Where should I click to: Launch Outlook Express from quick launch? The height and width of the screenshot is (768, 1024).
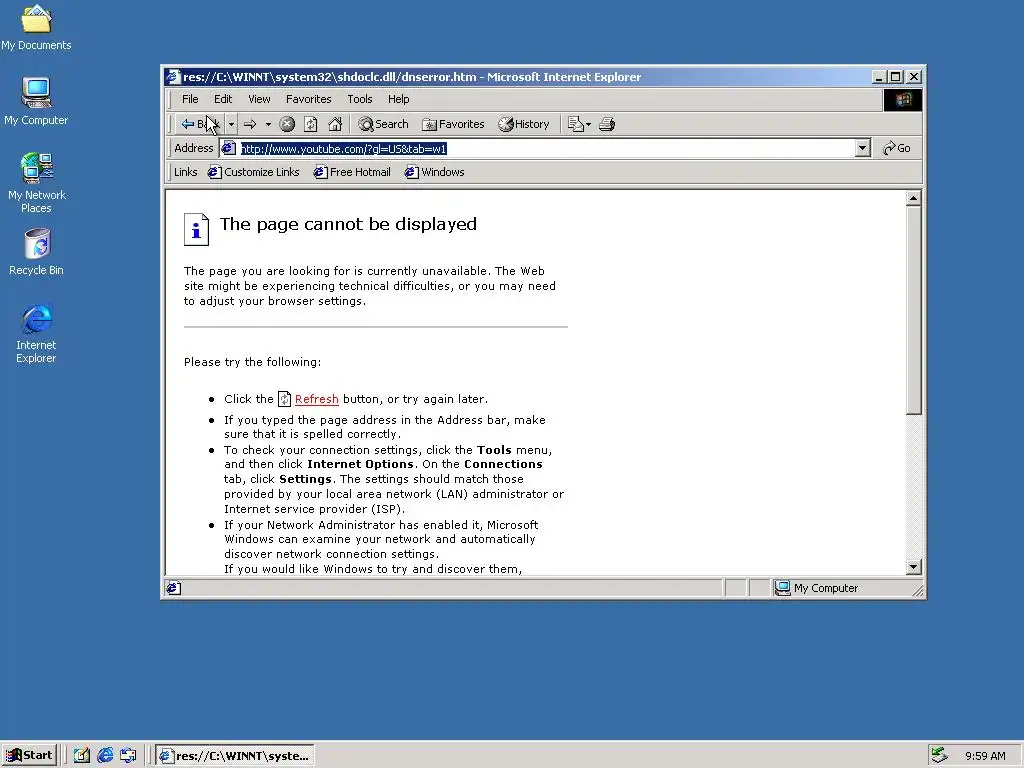pyautogui.click(x=128, y=756)
